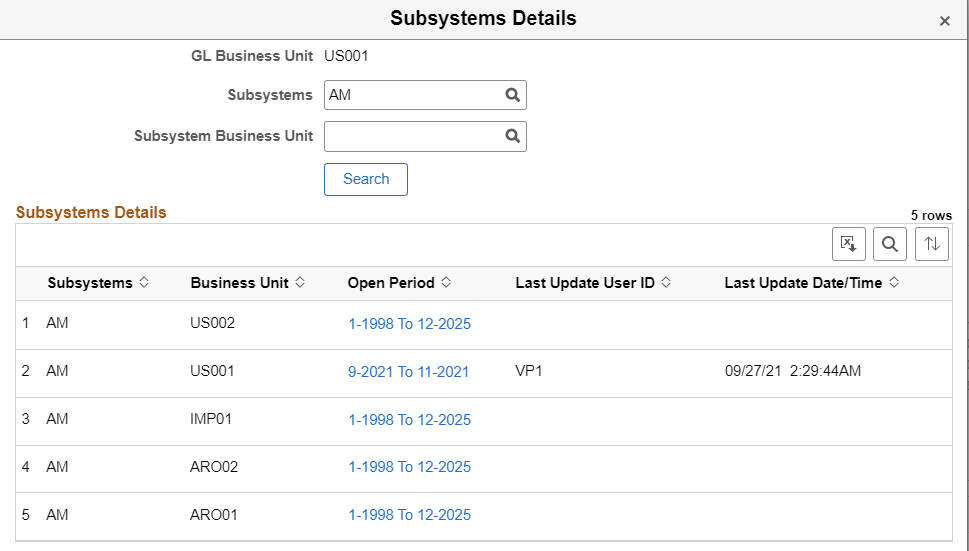
Task: Click the orange Subsystems Details section heading
Action: [91, 212]
